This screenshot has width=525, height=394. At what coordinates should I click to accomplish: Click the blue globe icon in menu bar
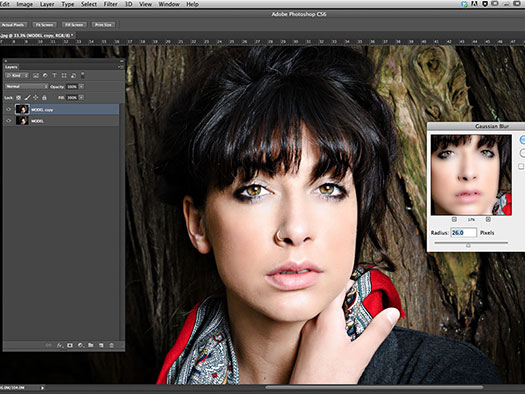click(x=464, y=4)
